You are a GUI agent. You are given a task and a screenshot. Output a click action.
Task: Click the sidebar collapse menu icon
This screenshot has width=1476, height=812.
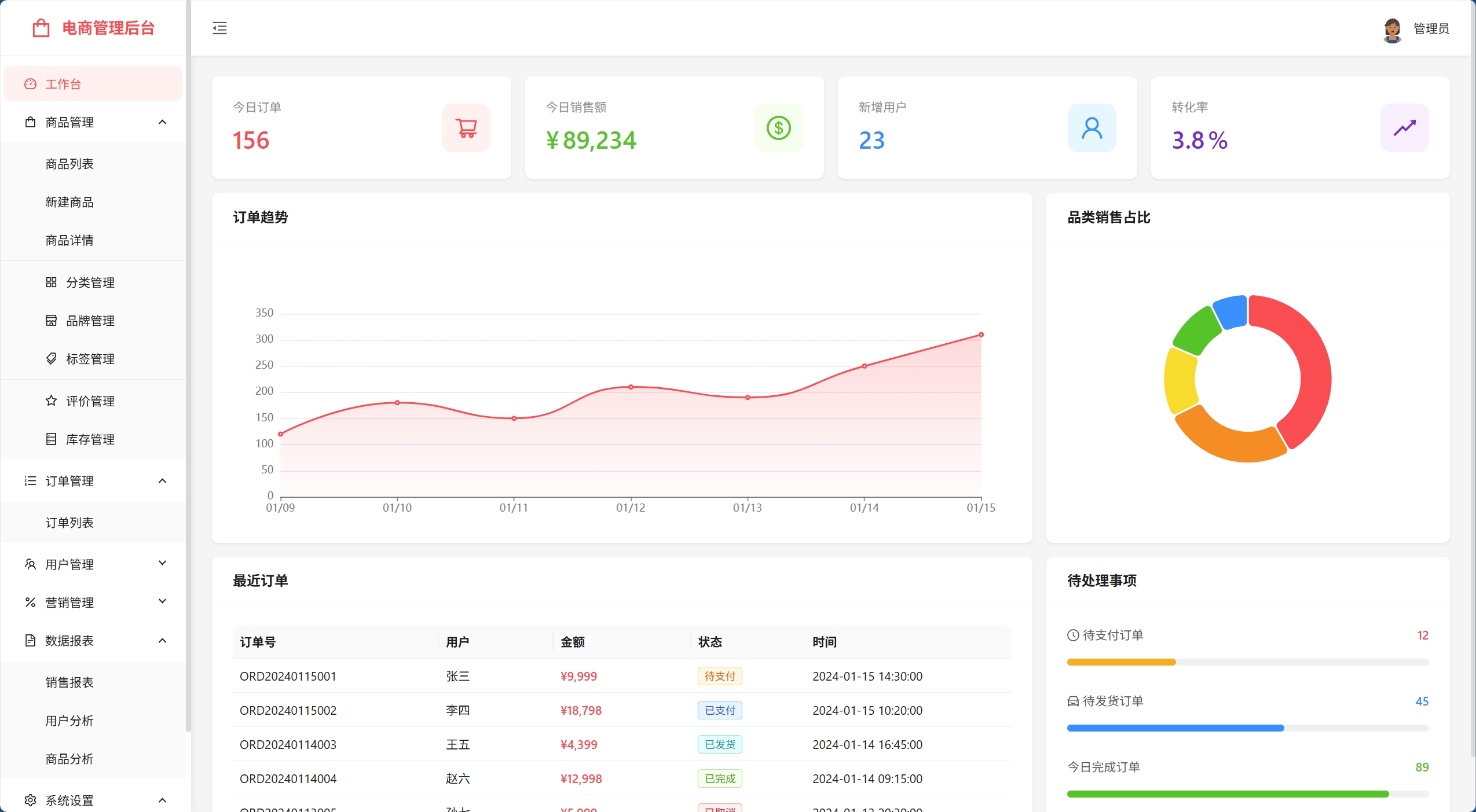219,28
